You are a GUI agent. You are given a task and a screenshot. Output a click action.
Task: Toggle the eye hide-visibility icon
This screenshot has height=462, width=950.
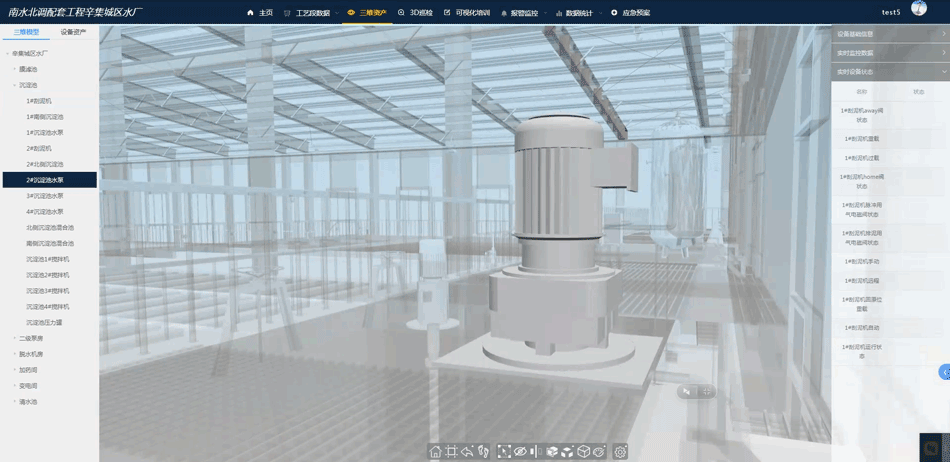(520, 452)
